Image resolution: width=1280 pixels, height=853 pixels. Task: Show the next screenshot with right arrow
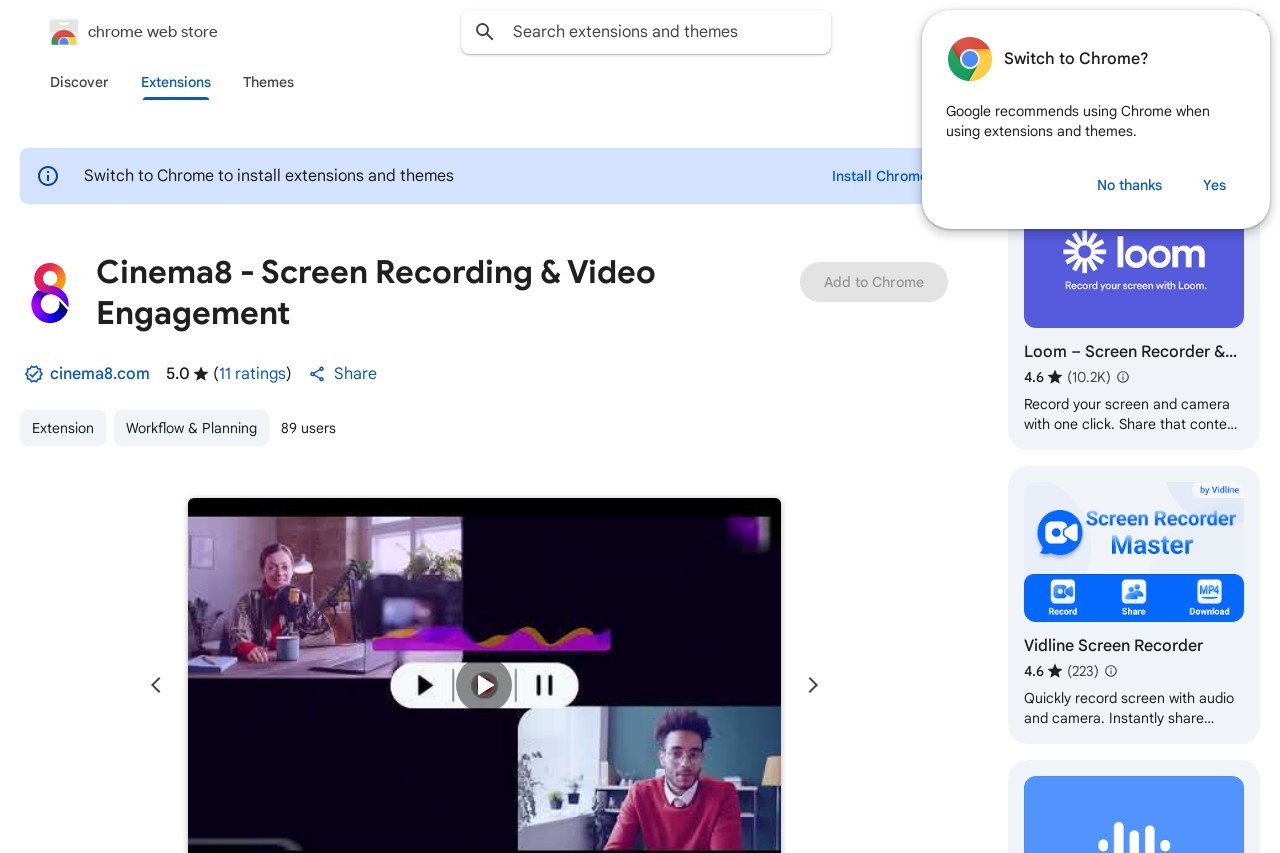click(x=813, y=685)
